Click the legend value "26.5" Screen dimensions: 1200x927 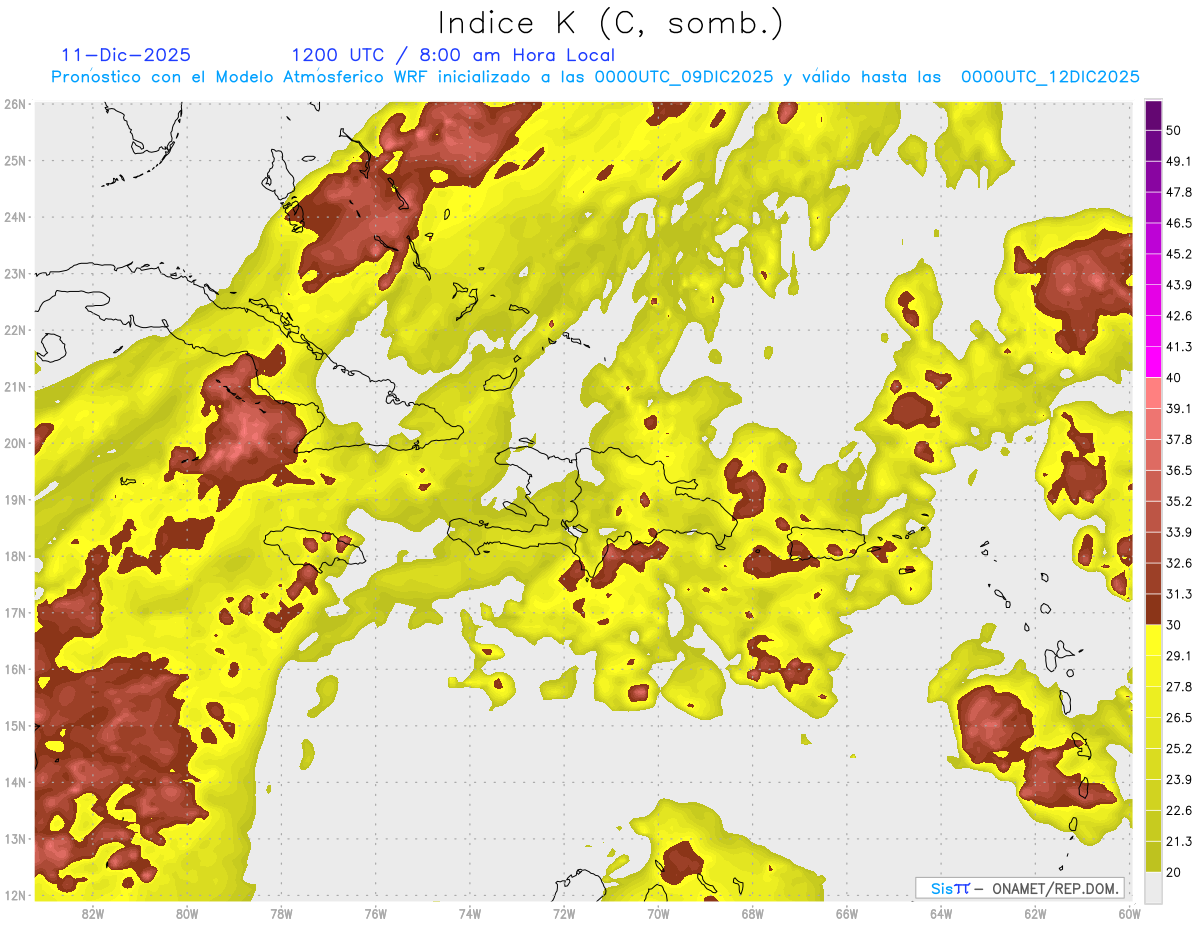1179,717
